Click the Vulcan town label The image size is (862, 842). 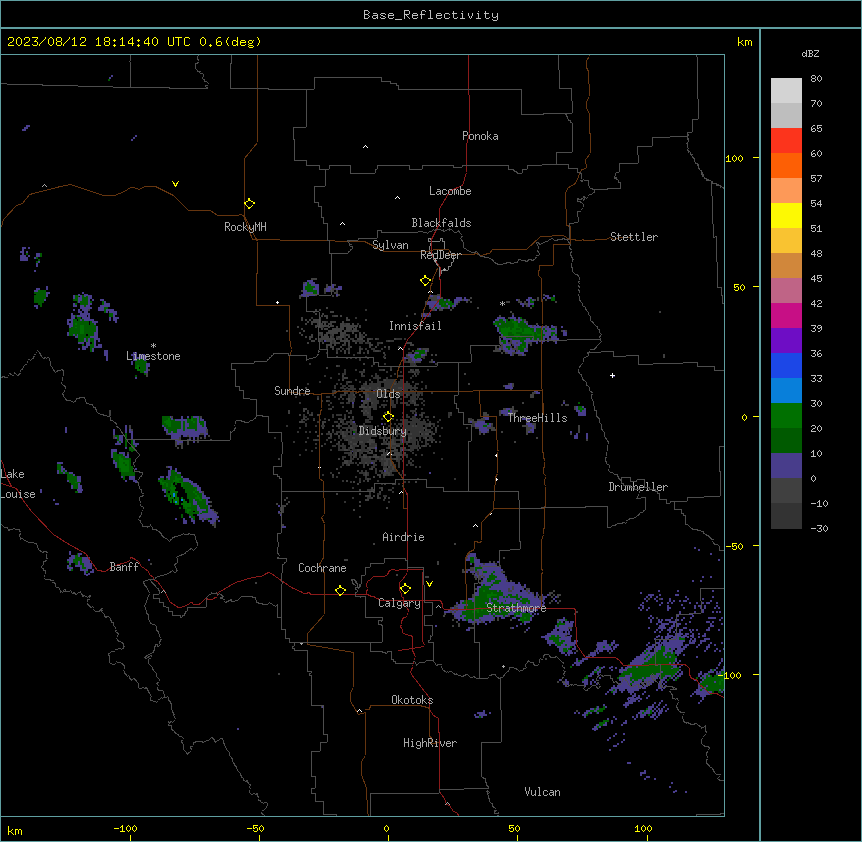pos(543,792)
